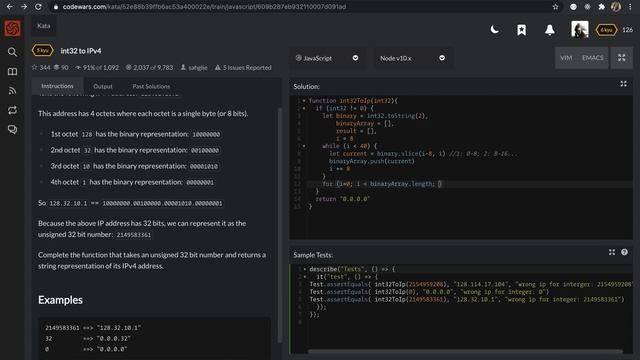Open the docs book icon in the sidebar
Screen dimensions: 640x360
[12, 71]
